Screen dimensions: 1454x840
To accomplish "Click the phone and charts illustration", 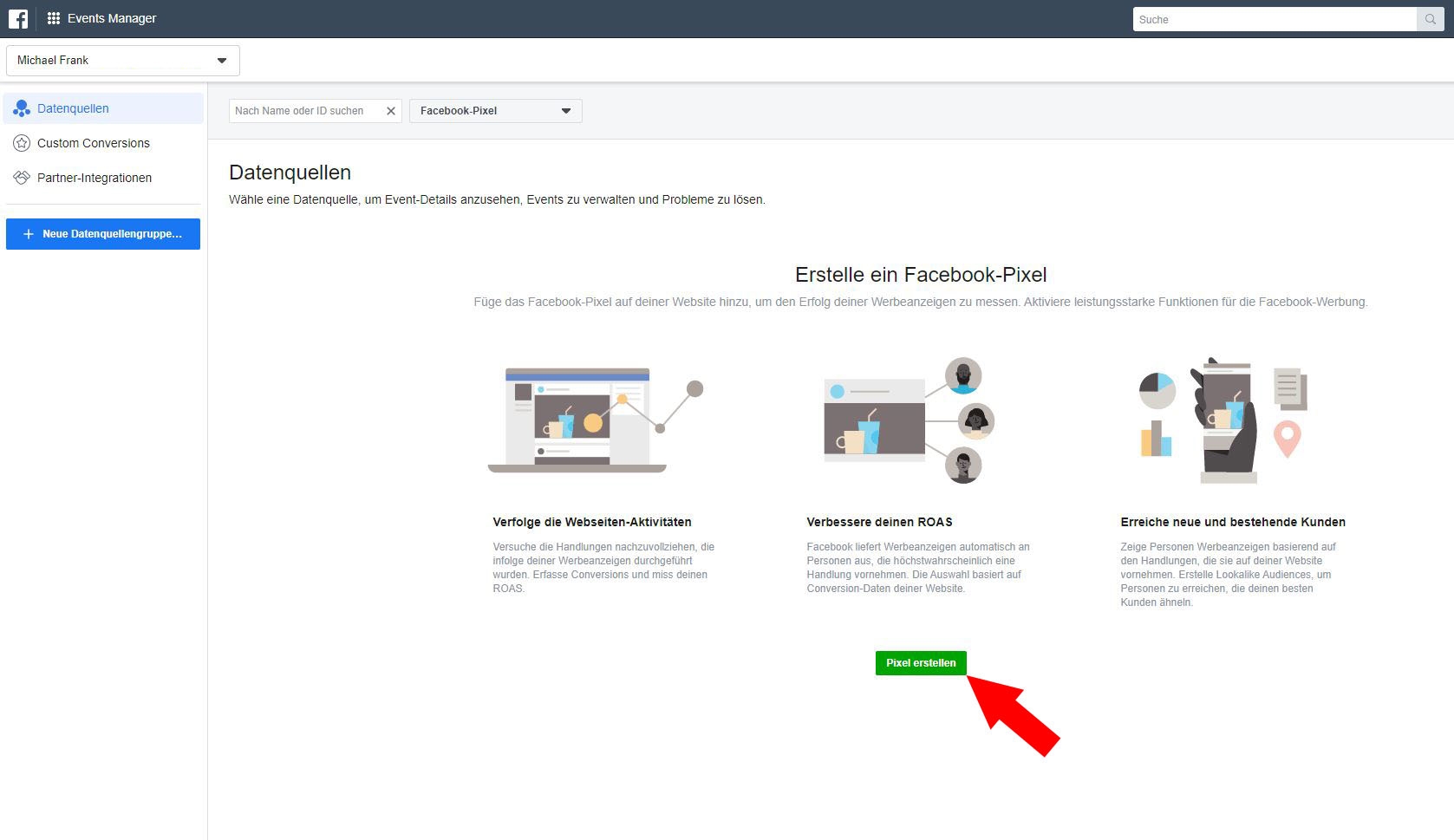I will (1223, 420).
